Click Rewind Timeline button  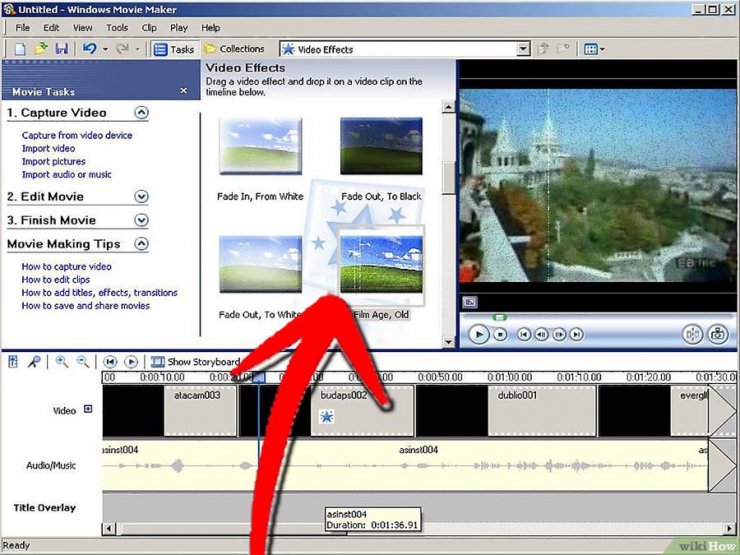pyautogui.click(x=110, y=362)
